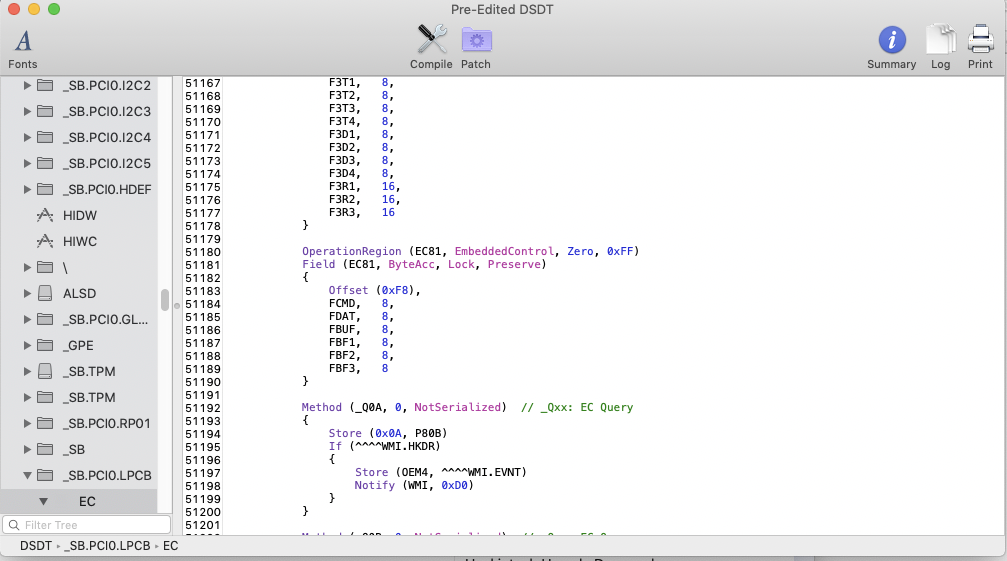Open the Log viewer

940,47
